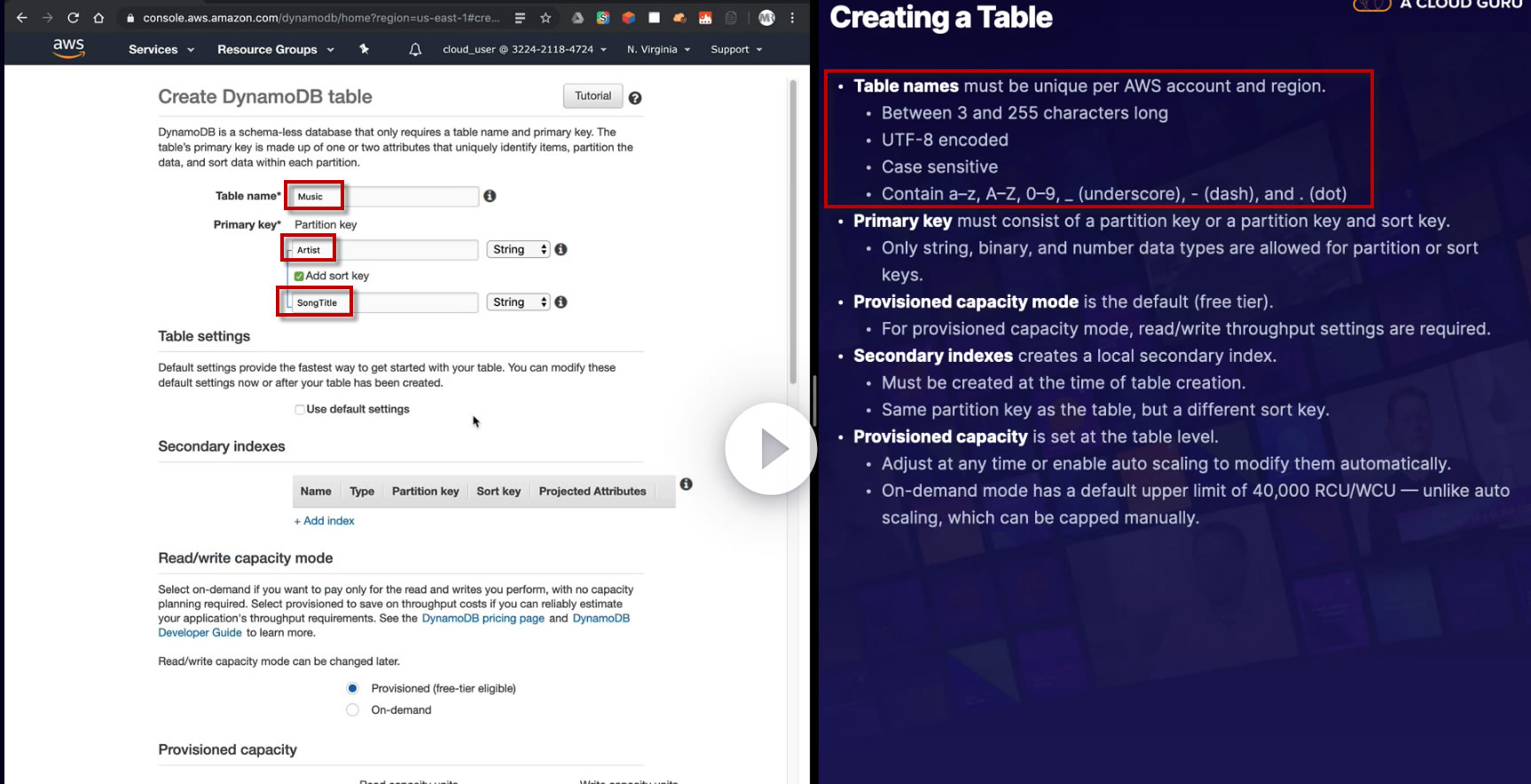The image size is (1531, 784).
Task: Open the Support menu
Action: pyautogui.click(x=736, y=50)
